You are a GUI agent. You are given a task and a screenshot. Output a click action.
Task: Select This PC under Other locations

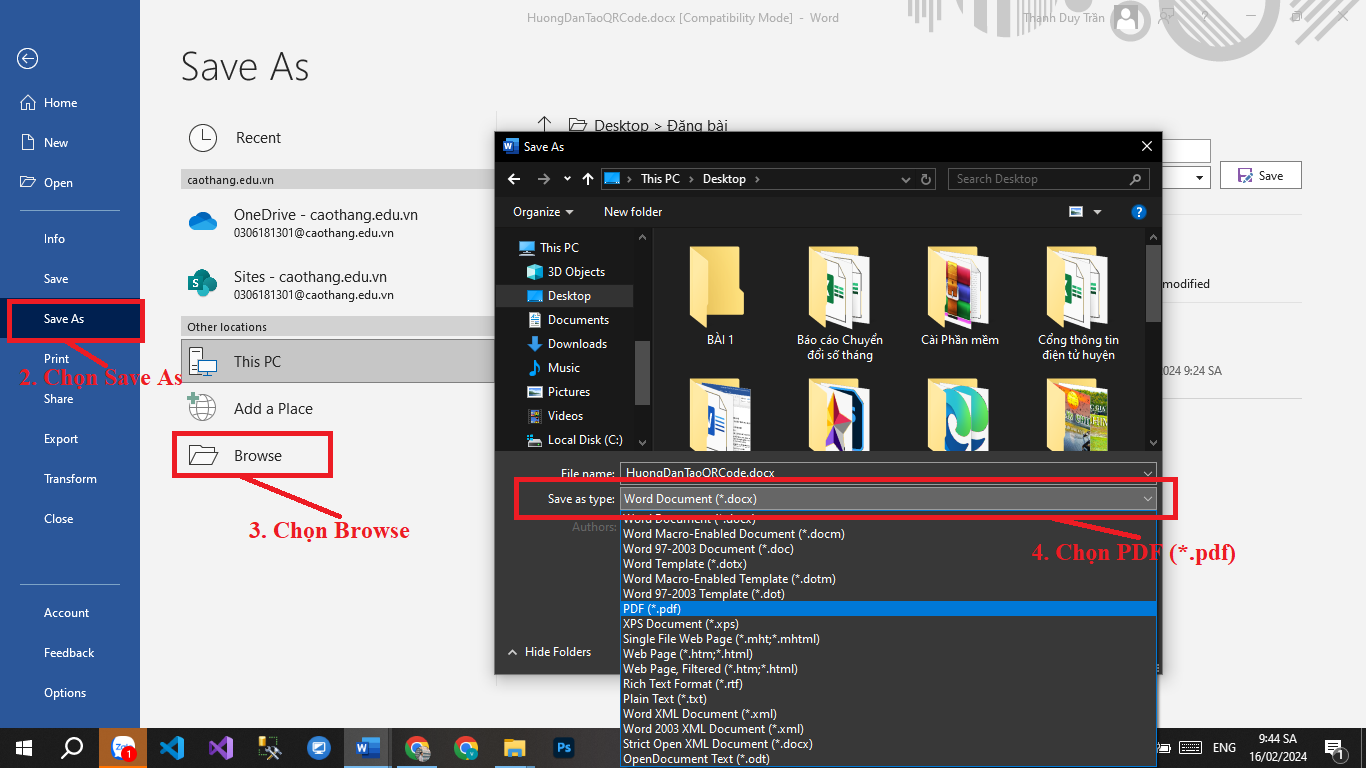(x=339, y=361)
